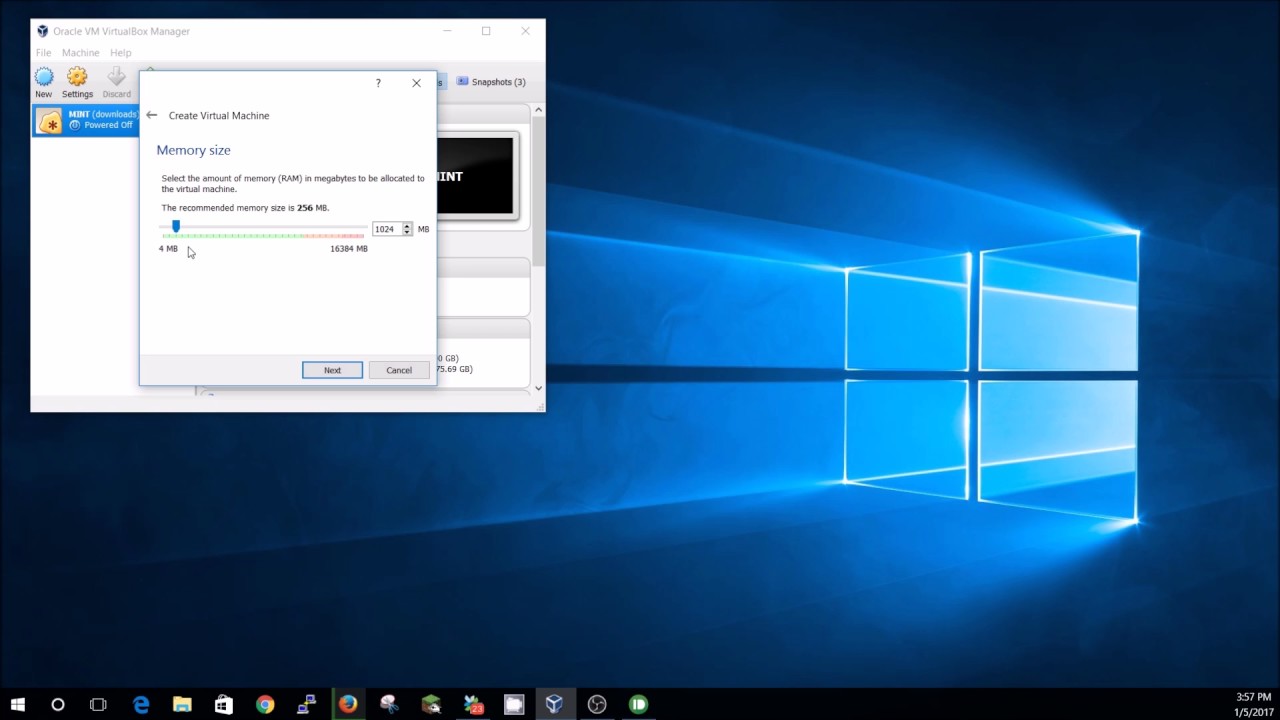Click the question mark help button in dialog
Screen dimensions: 1280x720
click(378, 83)
